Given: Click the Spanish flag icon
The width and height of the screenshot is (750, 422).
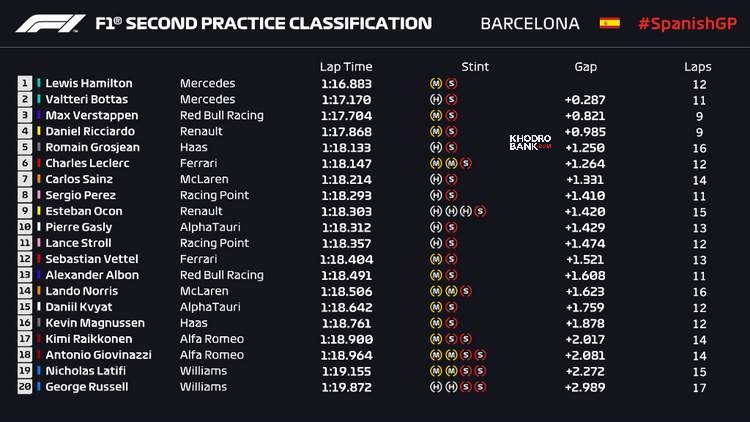Looking at the screenshot, I should tap(609, 23).
